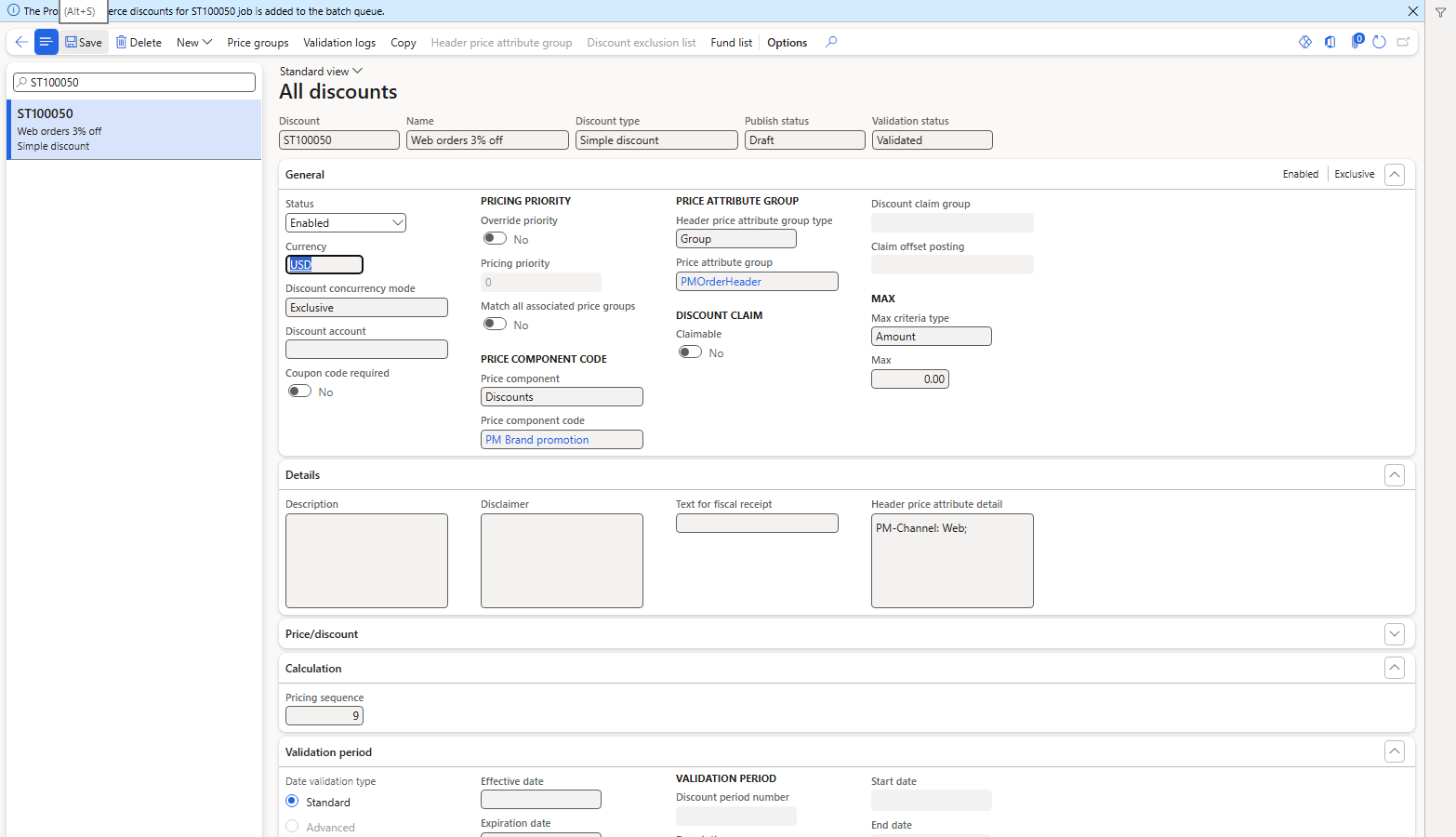Screen dimensions: 1456x837
Task: Click the Pricing sequence field
Action: coord(324,716)
